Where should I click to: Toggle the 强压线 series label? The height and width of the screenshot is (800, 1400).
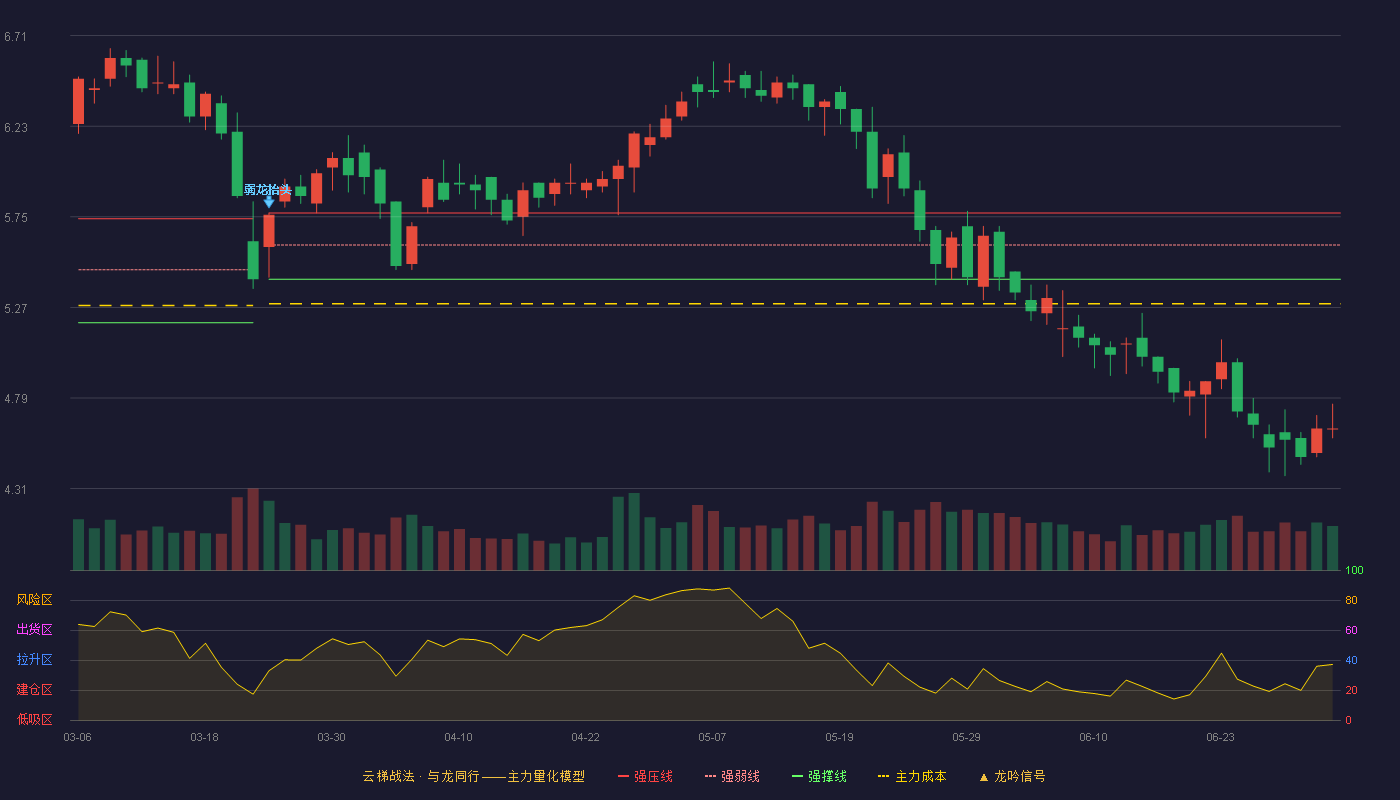653,776
